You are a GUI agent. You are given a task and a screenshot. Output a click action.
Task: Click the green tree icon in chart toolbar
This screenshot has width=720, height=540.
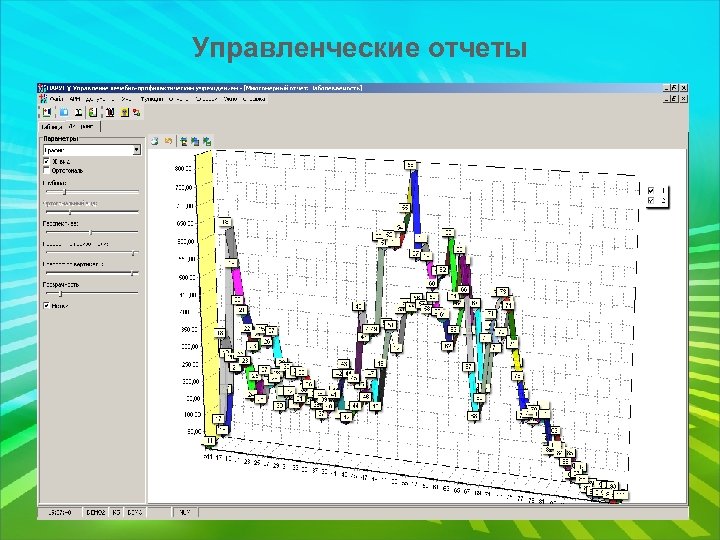[x=184, y=141]
